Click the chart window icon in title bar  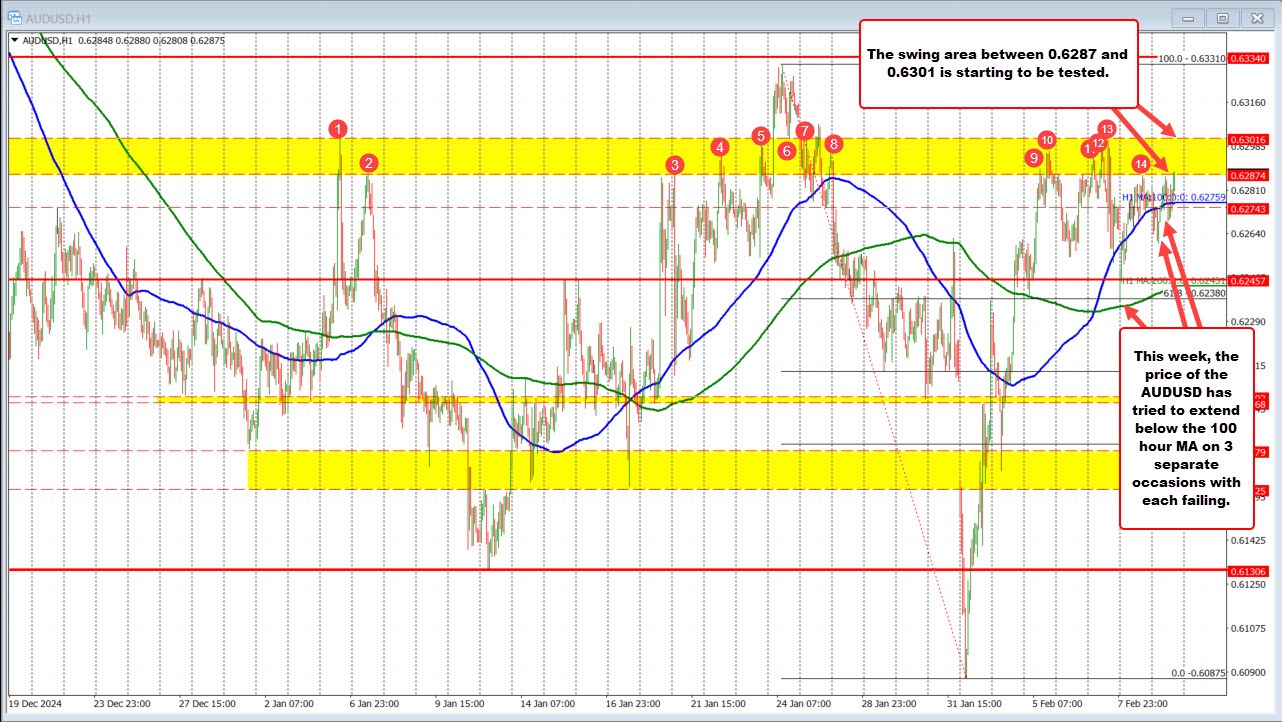point(13,17)
